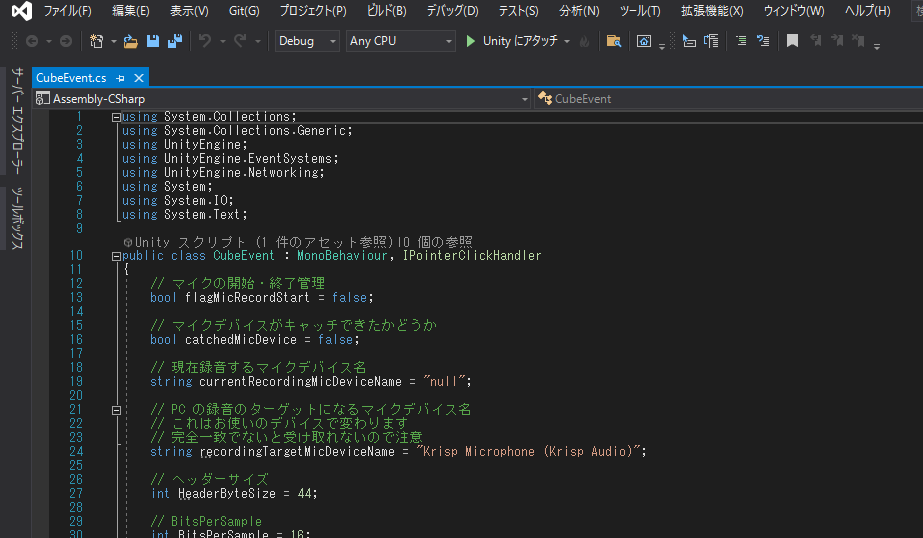Click the Navigate Forward arrow icon
This screenshot has height=538, width=923.
click(x=66, y=41)
